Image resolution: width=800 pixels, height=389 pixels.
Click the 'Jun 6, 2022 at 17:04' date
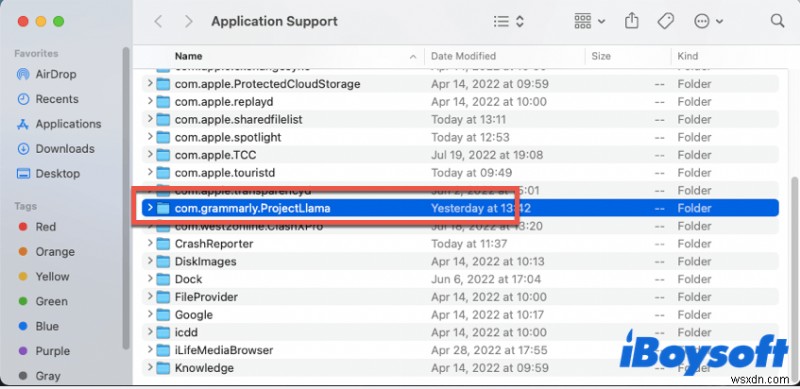(486, 279)
